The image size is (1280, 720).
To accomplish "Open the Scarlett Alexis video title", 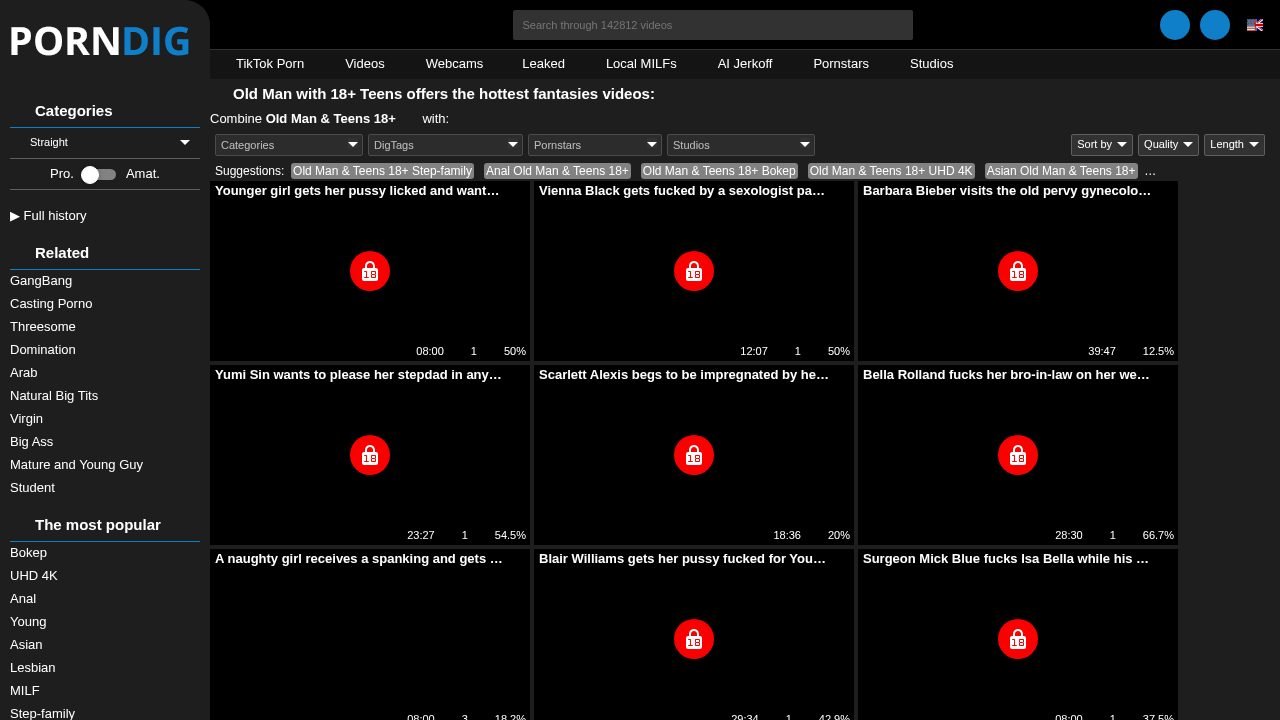I will [x=684, y=375].
